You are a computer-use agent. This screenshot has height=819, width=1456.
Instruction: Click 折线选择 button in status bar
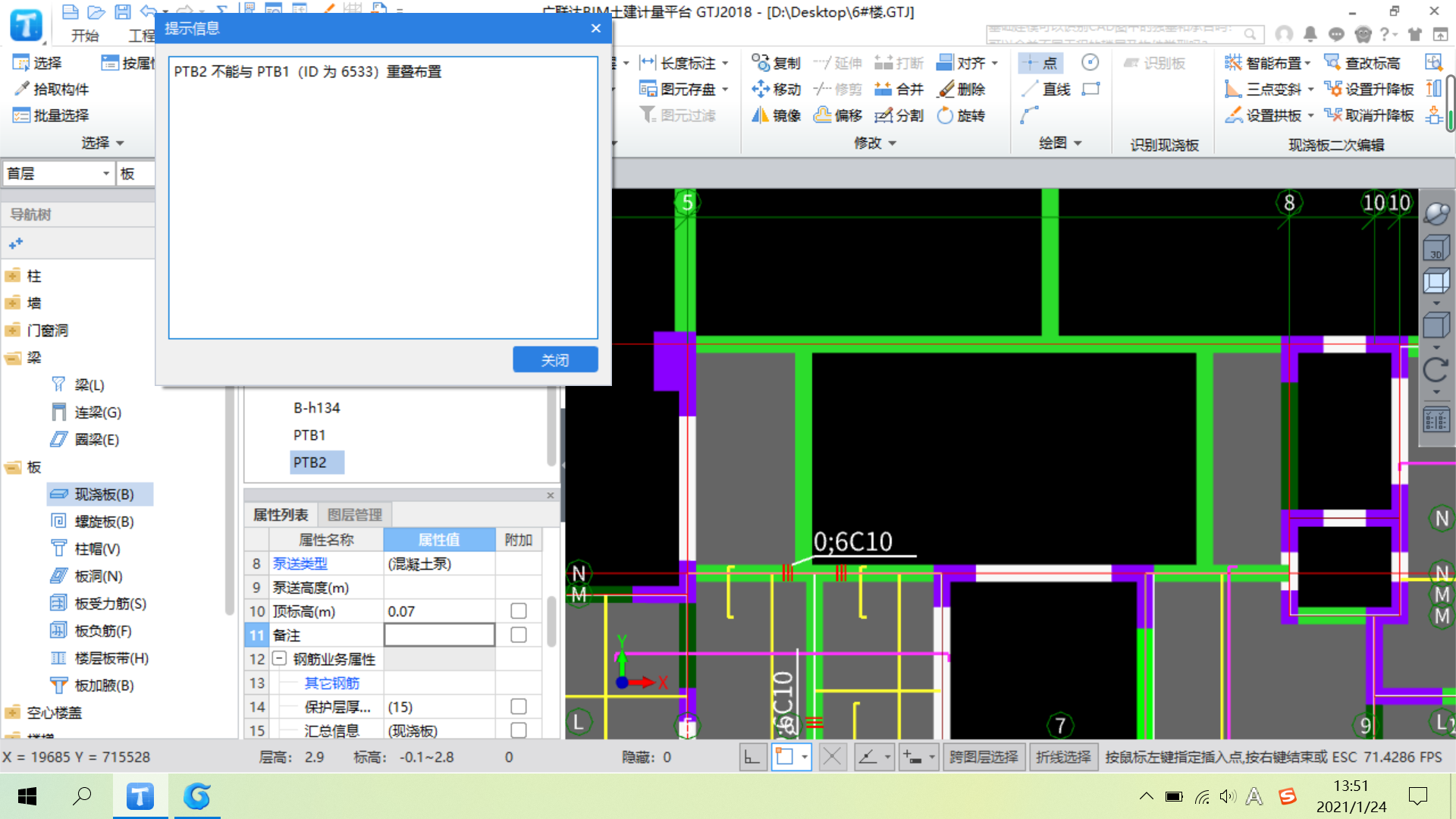(1063, 757)
